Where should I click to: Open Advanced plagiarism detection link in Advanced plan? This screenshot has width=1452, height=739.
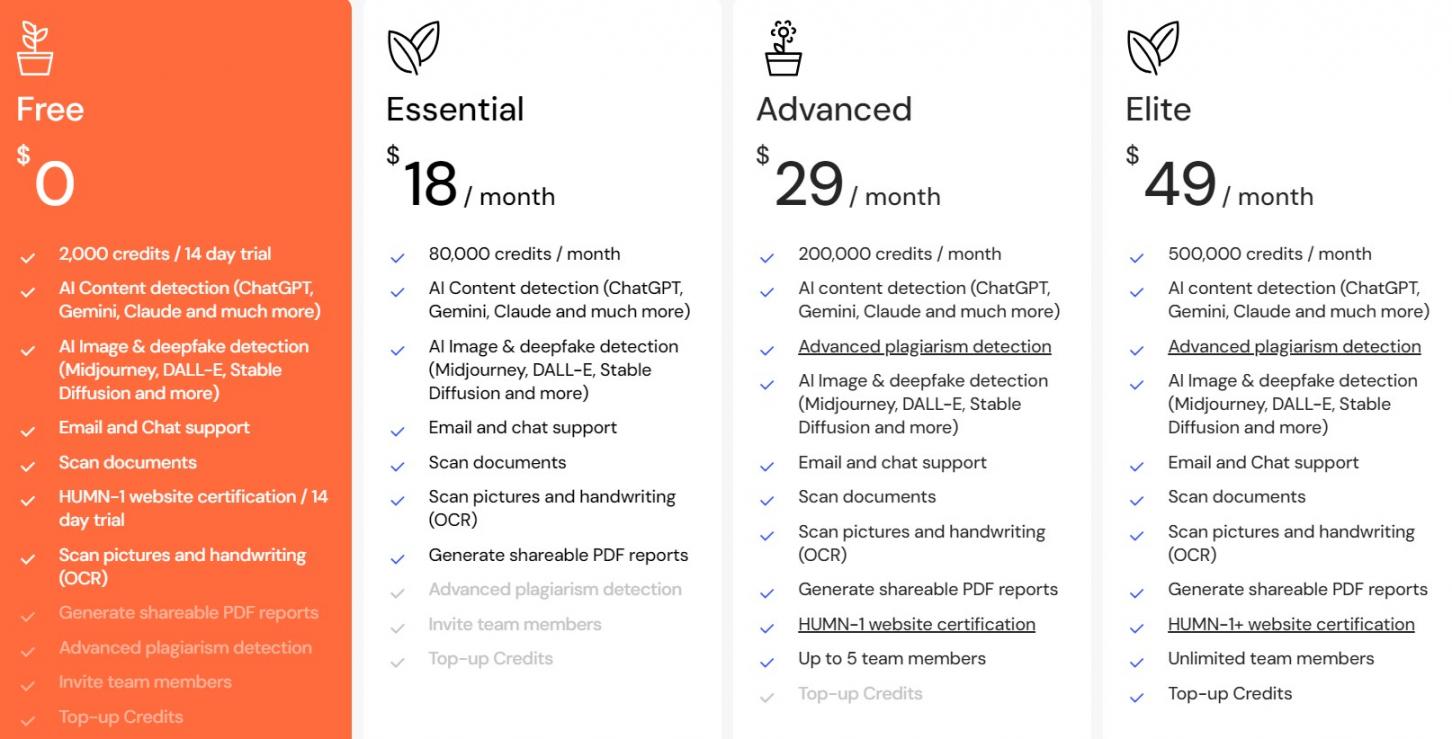pyautogui.click(x=924, y=347)
